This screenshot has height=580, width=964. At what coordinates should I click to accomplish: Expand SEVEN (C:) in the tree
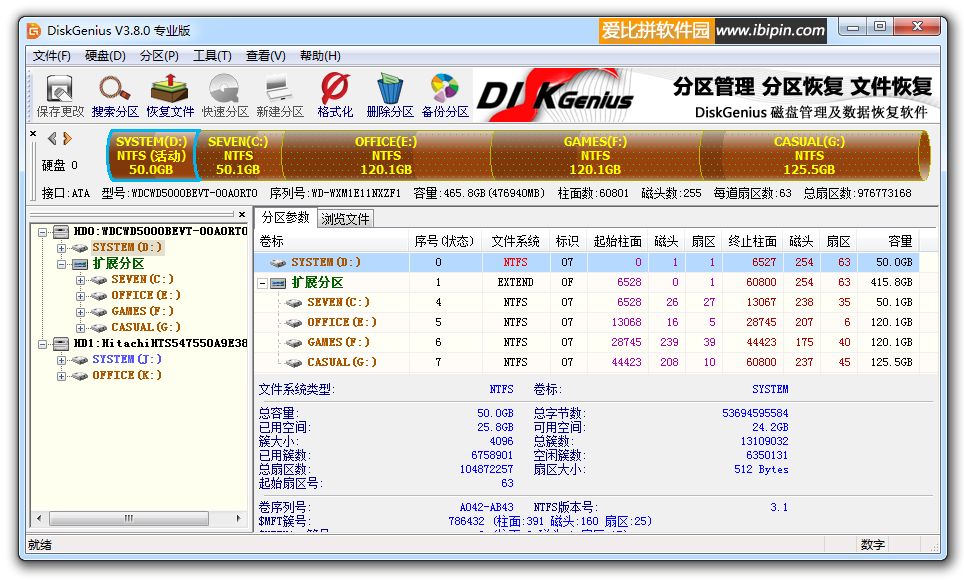pyautogui.click(x=81, y=280)
